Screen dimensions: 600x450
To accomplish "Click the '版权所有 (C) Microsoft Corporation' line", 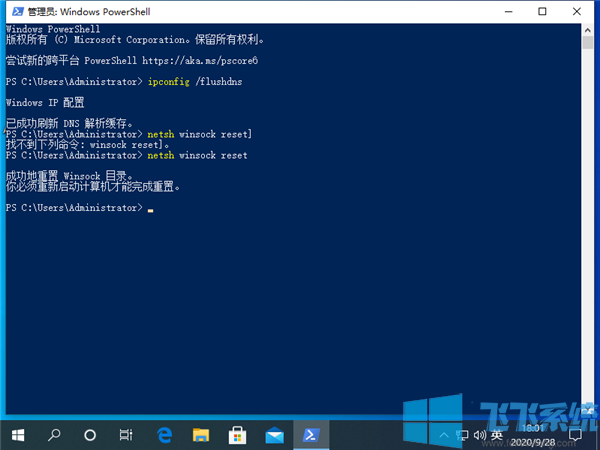I will click(135, 39).
